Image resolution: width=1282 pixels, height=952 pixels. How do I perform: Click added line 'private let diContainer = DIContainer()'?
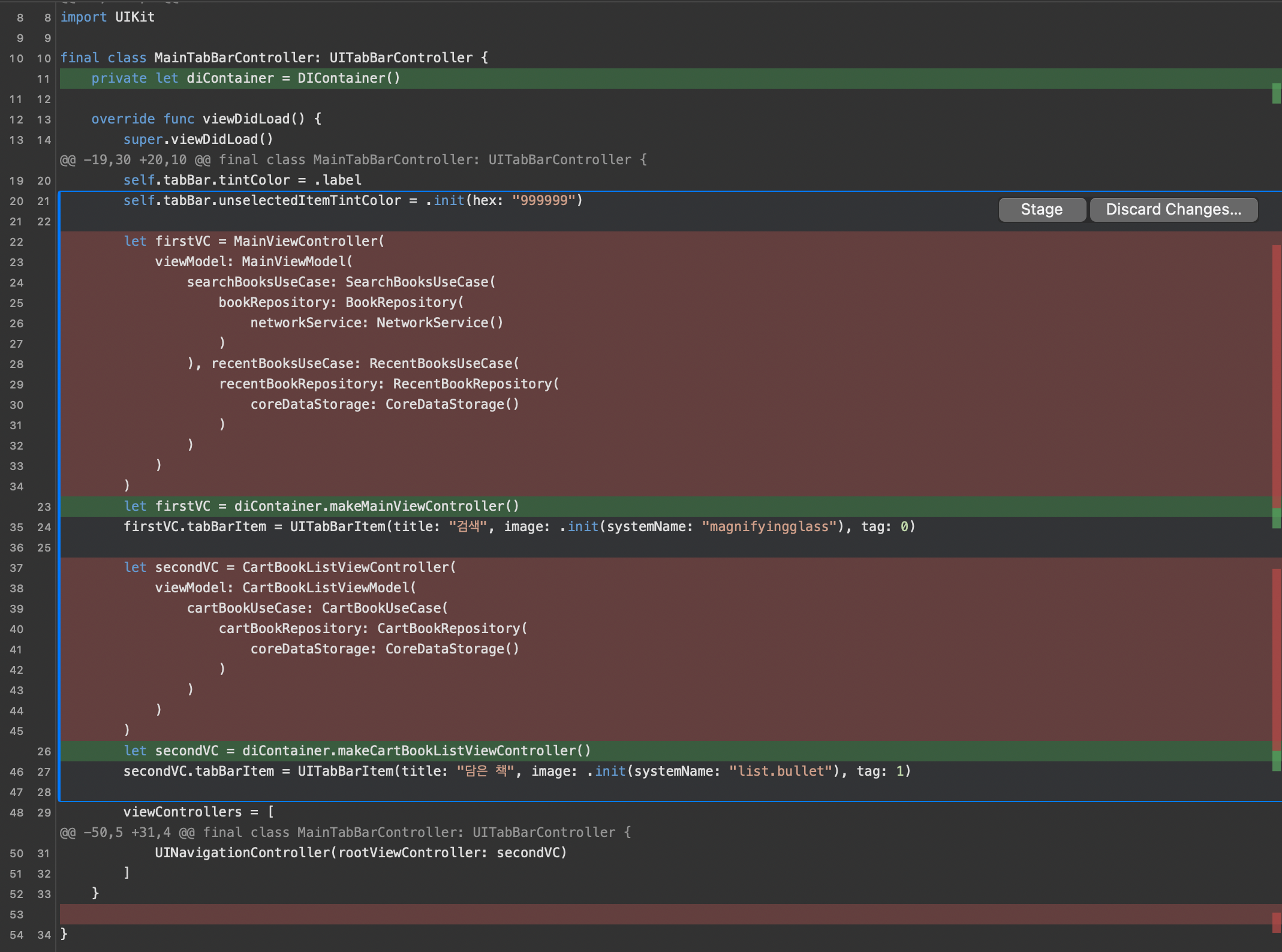(246, 79)
